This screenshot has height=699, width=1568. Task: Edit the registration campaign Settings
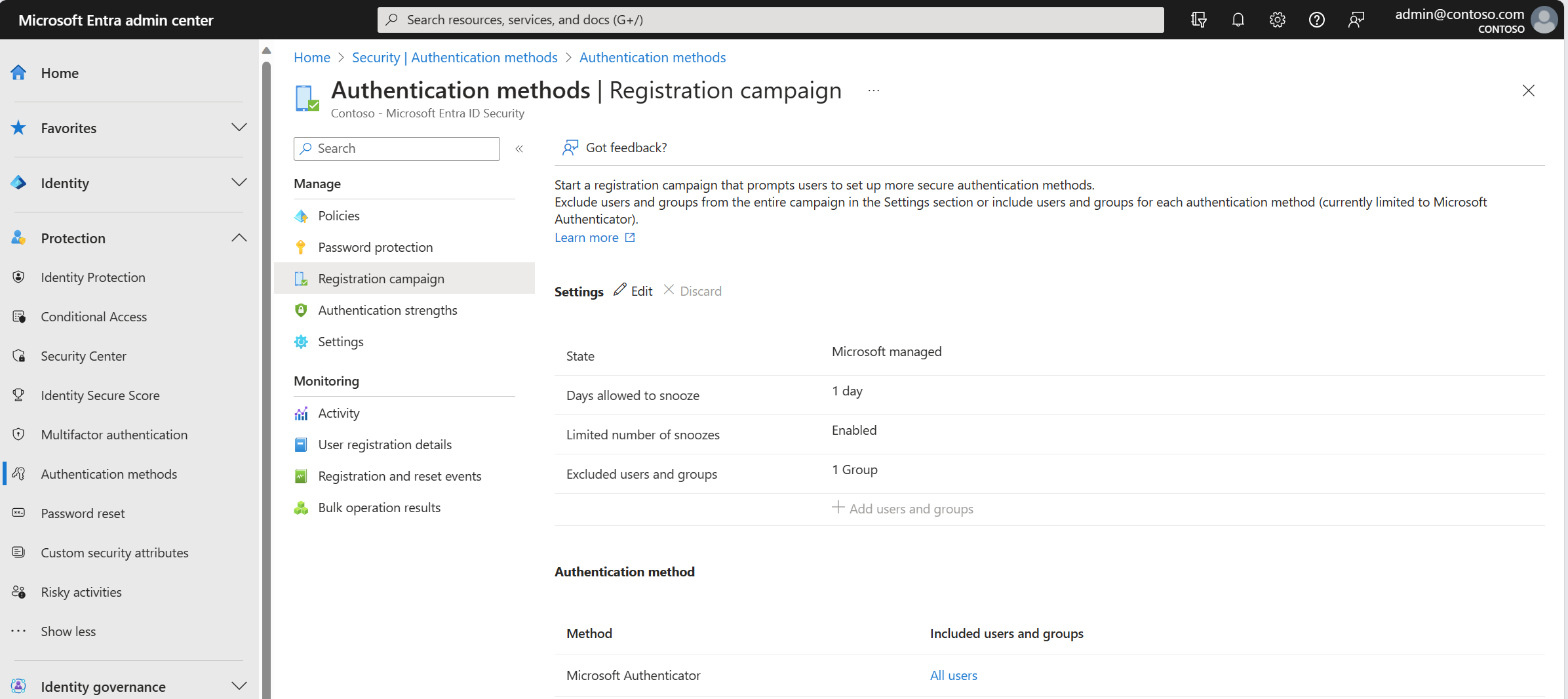[x=633, y=290]
